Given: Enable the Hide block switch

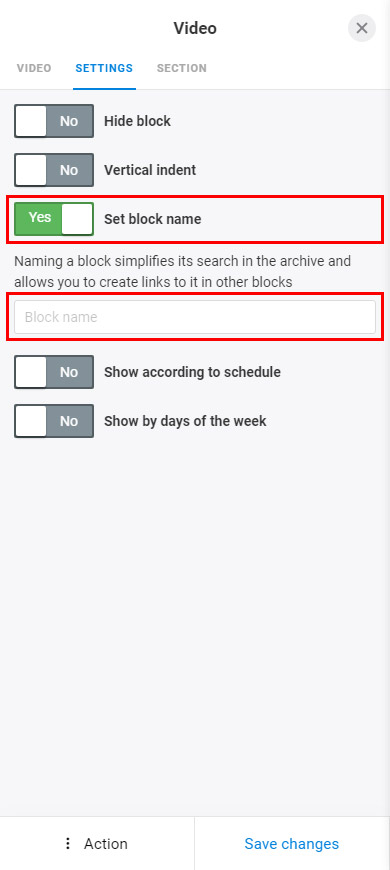Looking at the screenshot, I should (54, 121).
